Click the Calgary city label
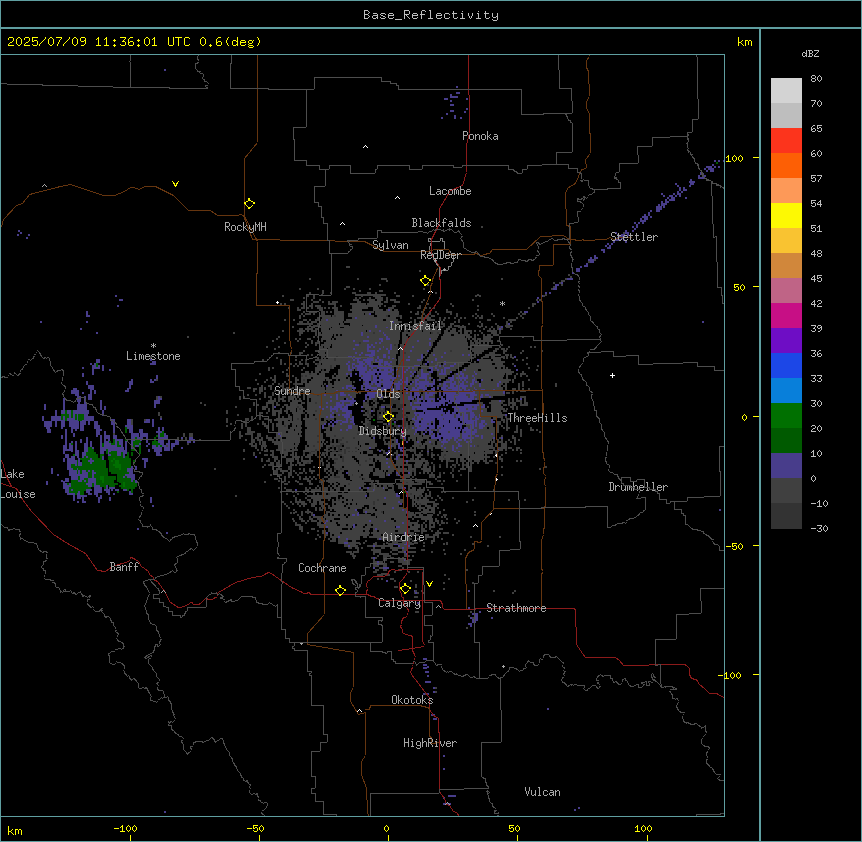This screenshot has height=842, width=862. pyautogui.click(x=399, y=603)
